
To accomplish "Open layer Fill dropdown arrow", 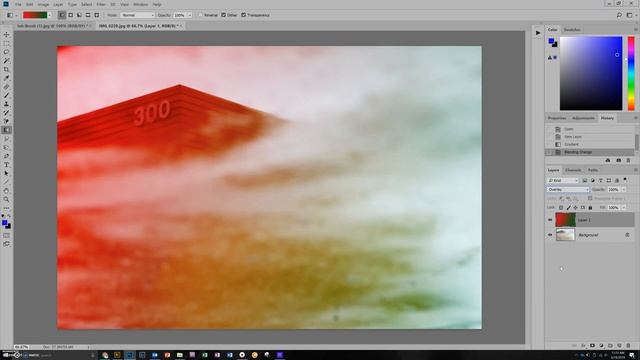I will click(x=623, y=208).
